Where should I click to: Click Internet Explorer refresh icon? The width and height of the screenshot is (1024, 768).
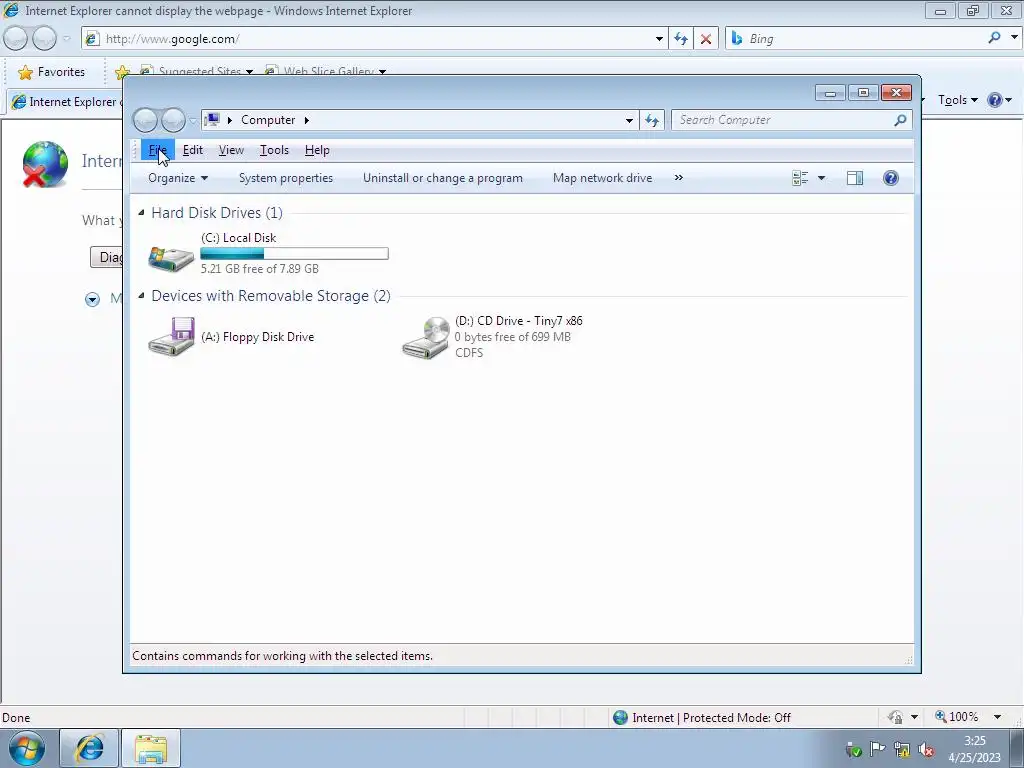pyautogui.click(x=680, y=39)
